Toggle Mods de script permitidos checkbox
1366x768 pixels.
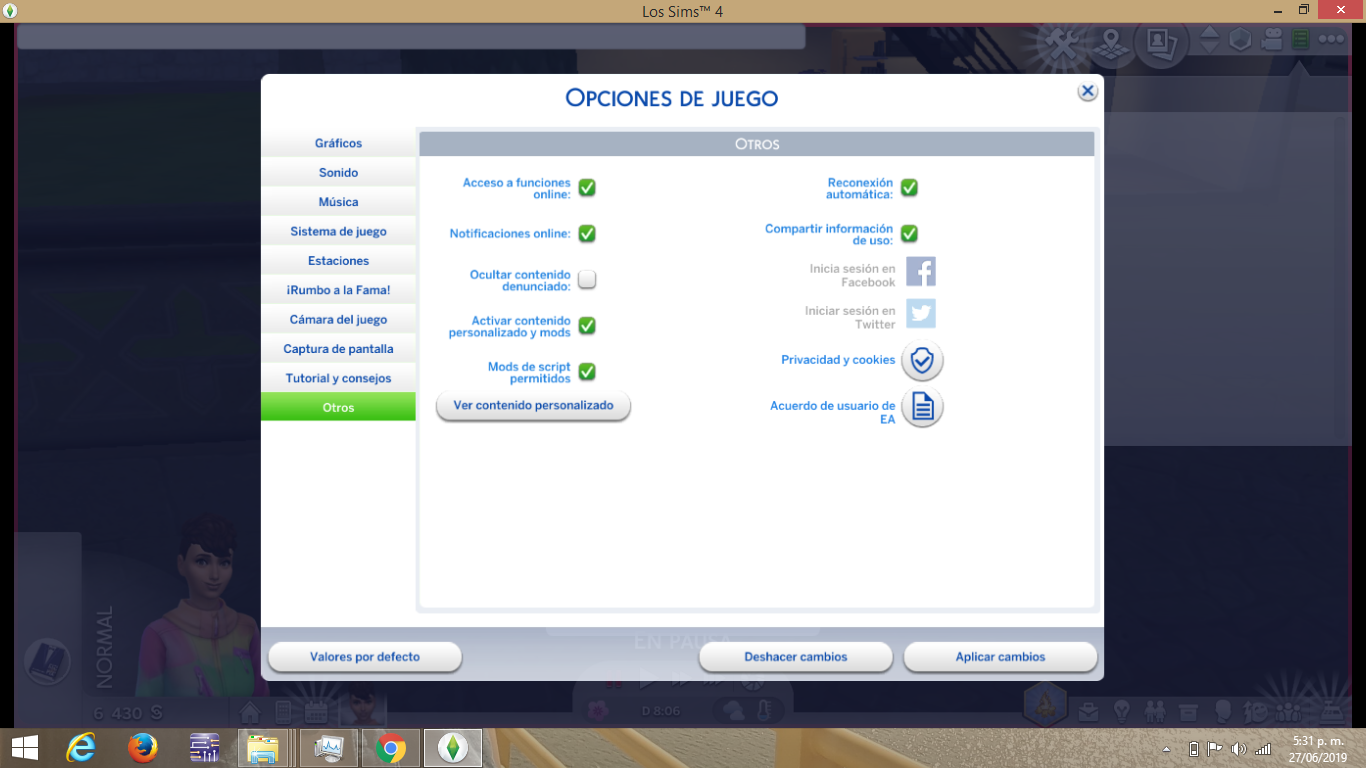coord(587,372)
